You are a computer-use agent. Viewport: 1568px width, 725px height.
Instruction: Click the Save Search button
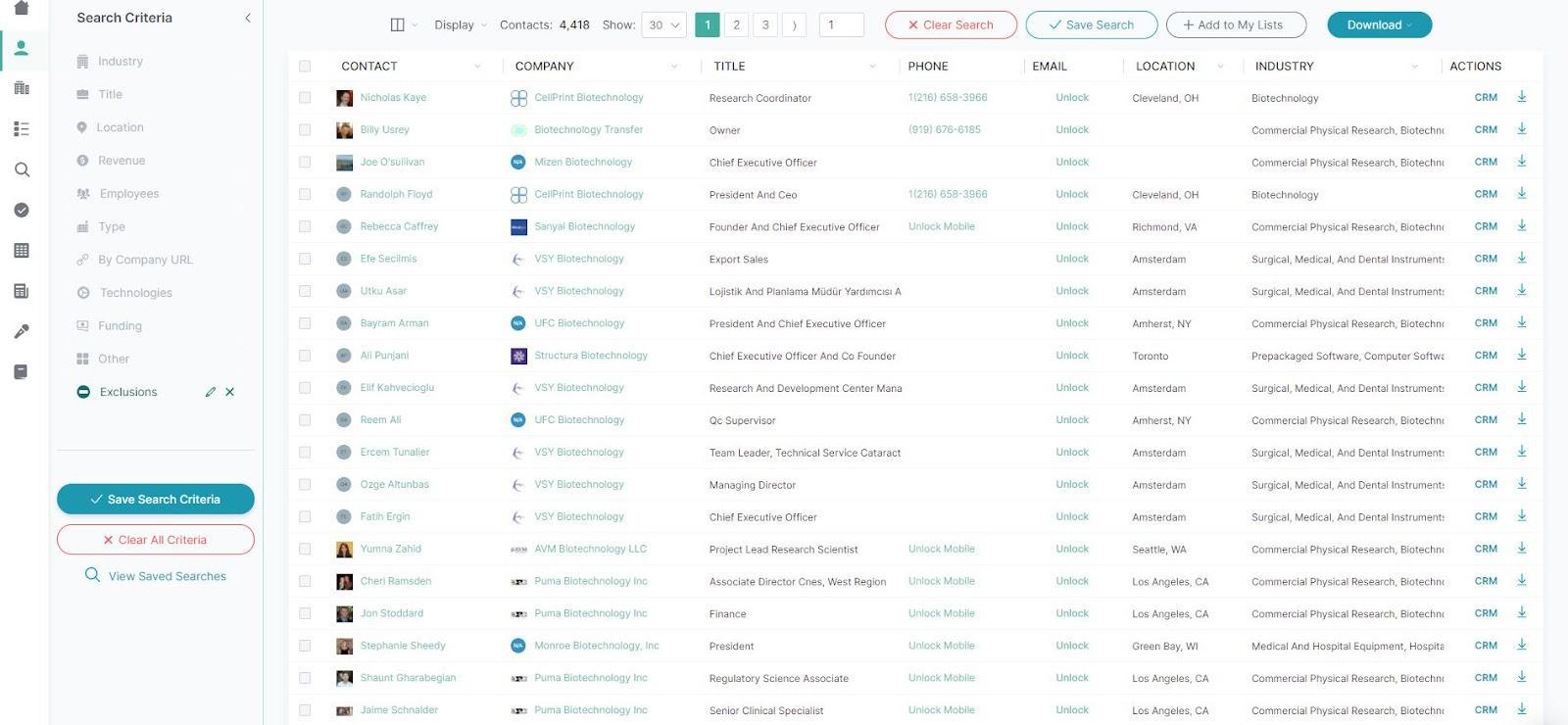1091,24
